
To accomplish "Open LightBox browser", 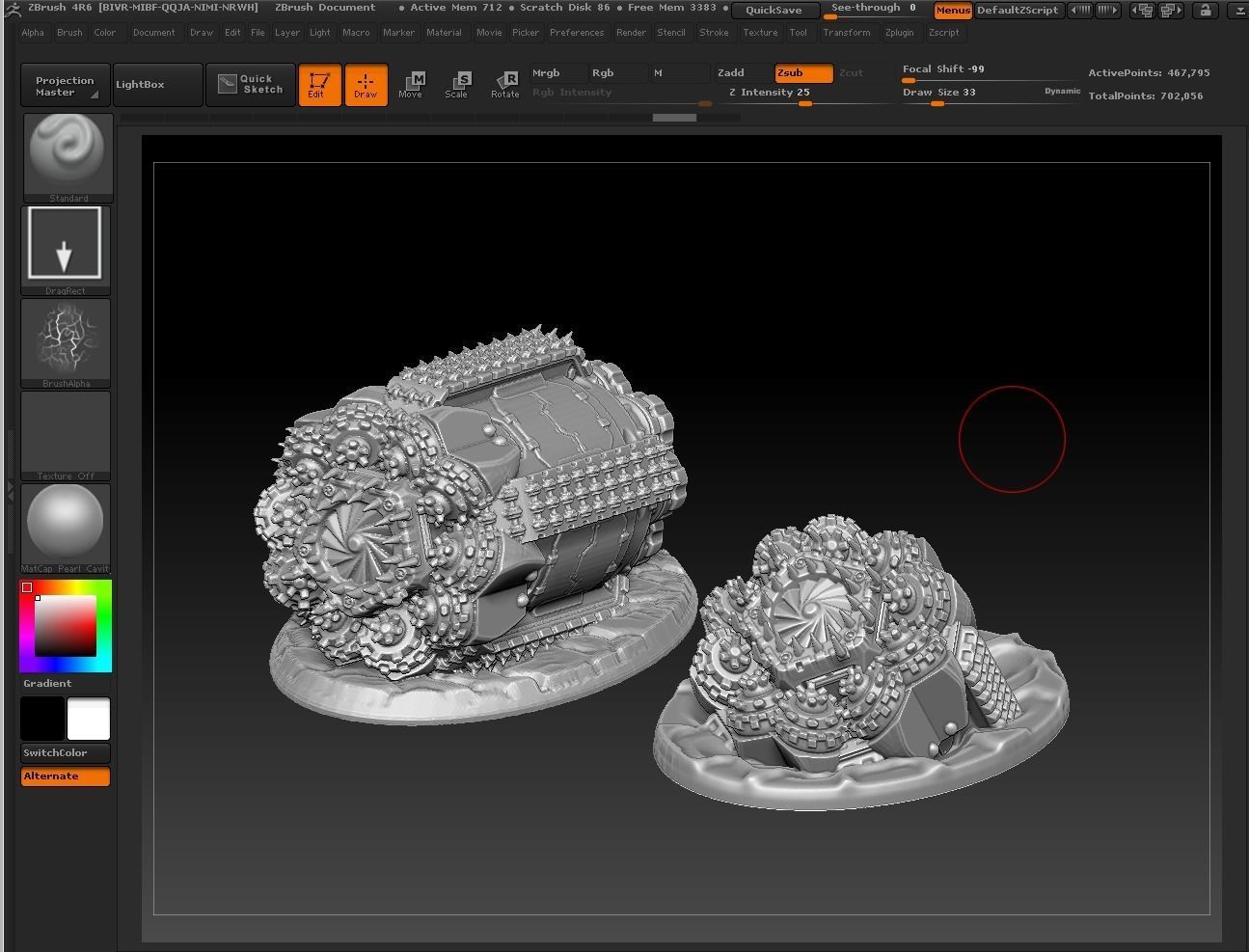I will tap(157, 85).
